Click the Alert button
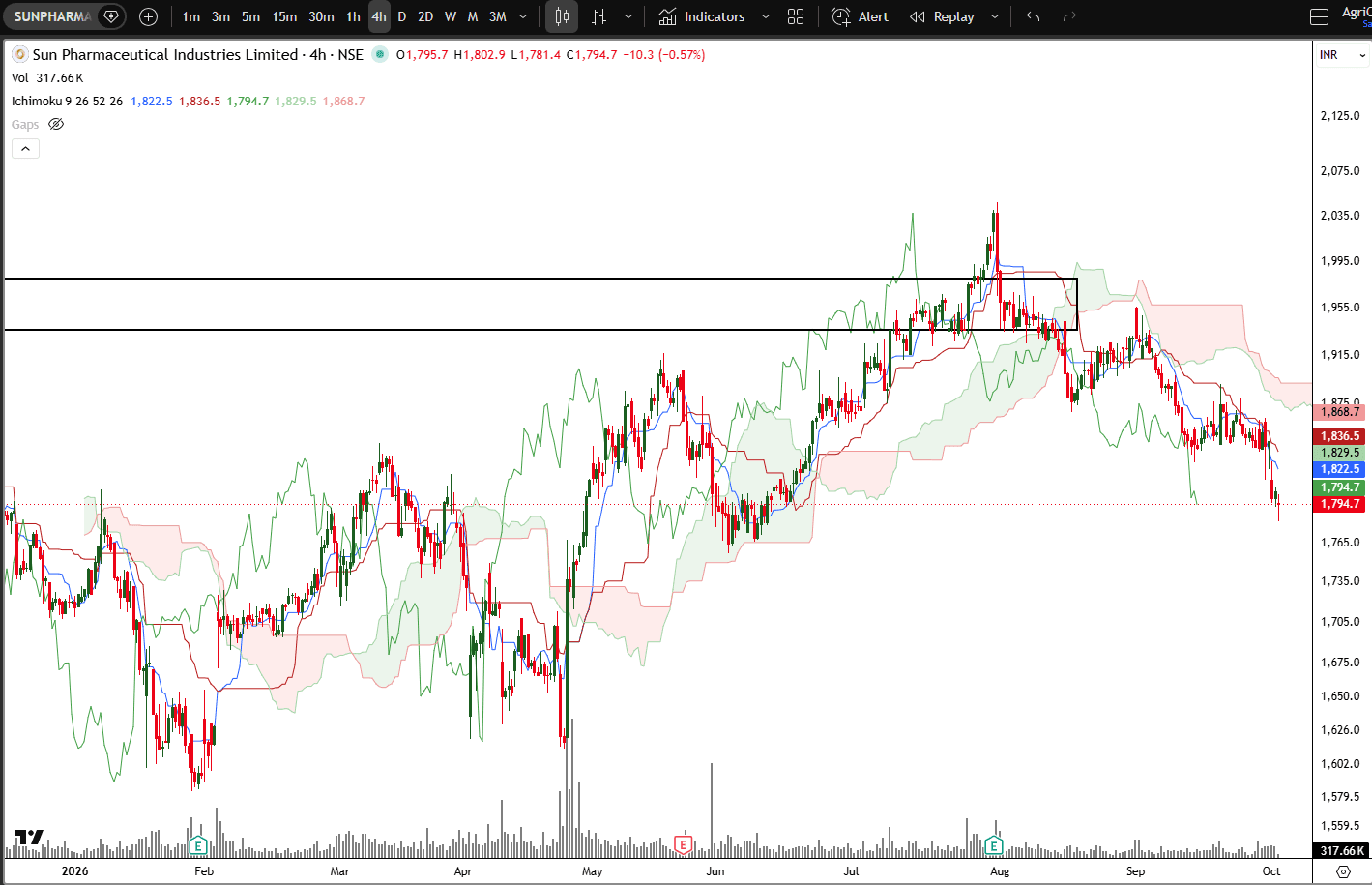The height and width of the screenshot is (885, 1372). click(x=861, y=16)
